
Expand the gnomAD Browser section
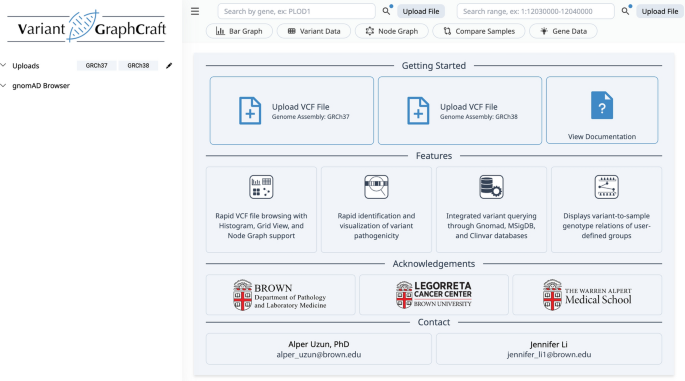(3, 85)
